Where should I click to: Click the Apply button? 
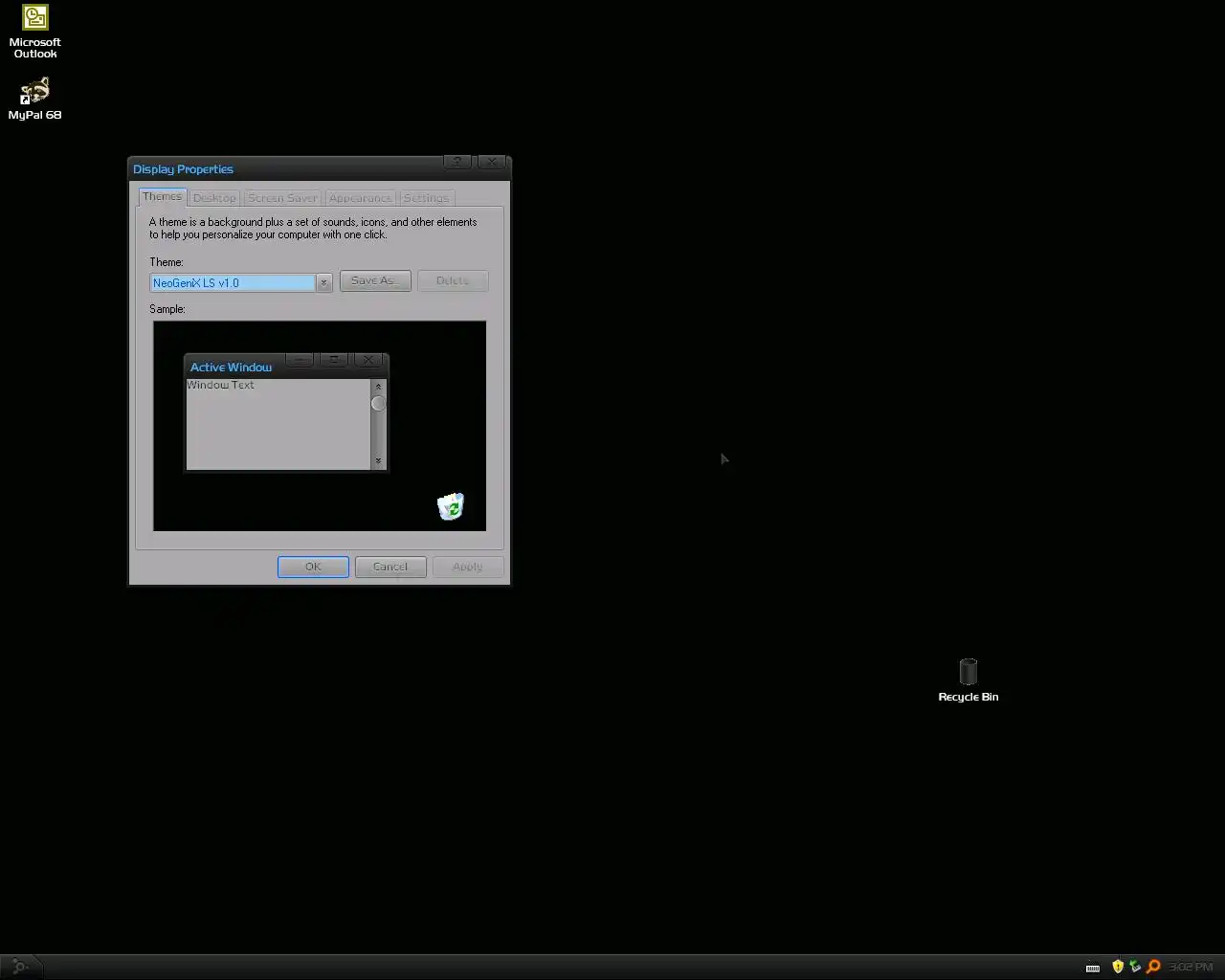pyautogui.click(x=468, y=567)
